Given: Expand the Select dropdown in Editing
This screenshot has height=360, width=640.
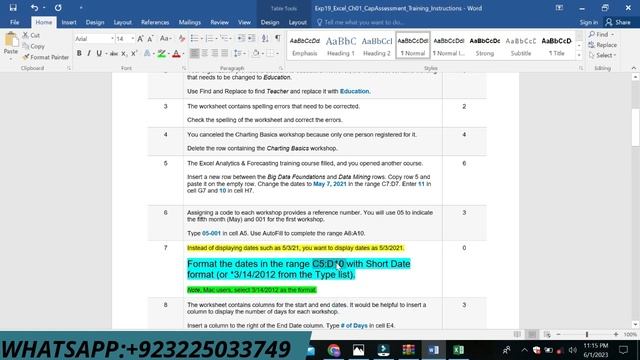Looking at the screenshot, I should pos(615,56).
